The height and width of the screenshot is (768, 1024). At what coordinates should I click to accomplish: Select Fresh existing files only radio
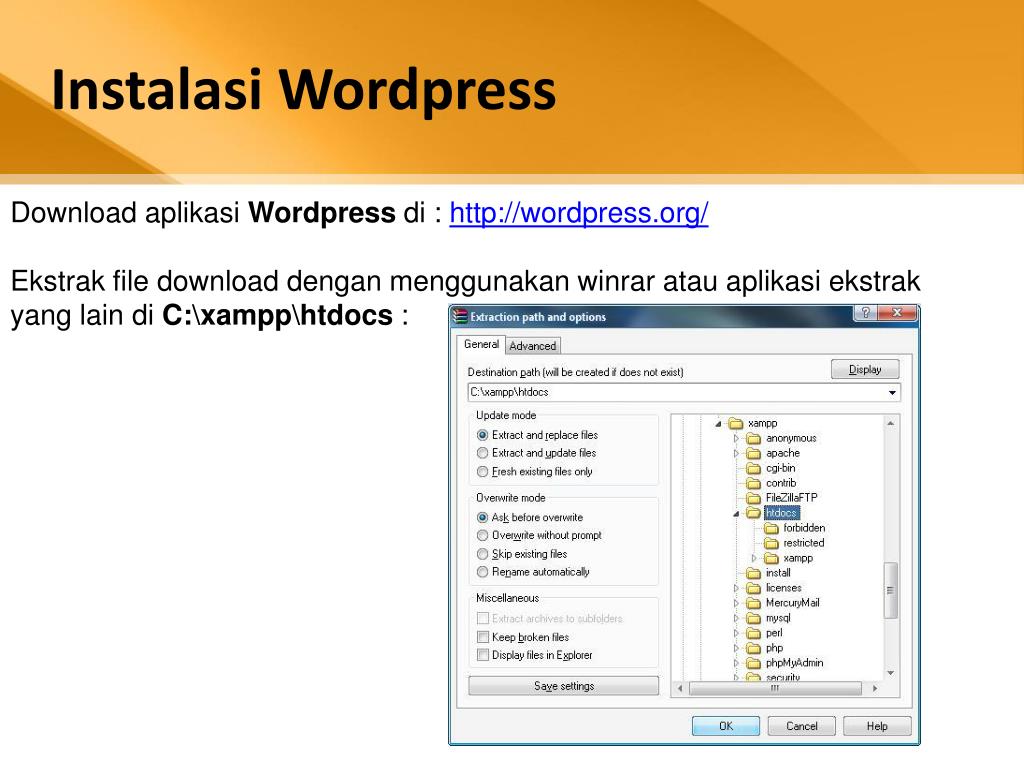(482, 471)
